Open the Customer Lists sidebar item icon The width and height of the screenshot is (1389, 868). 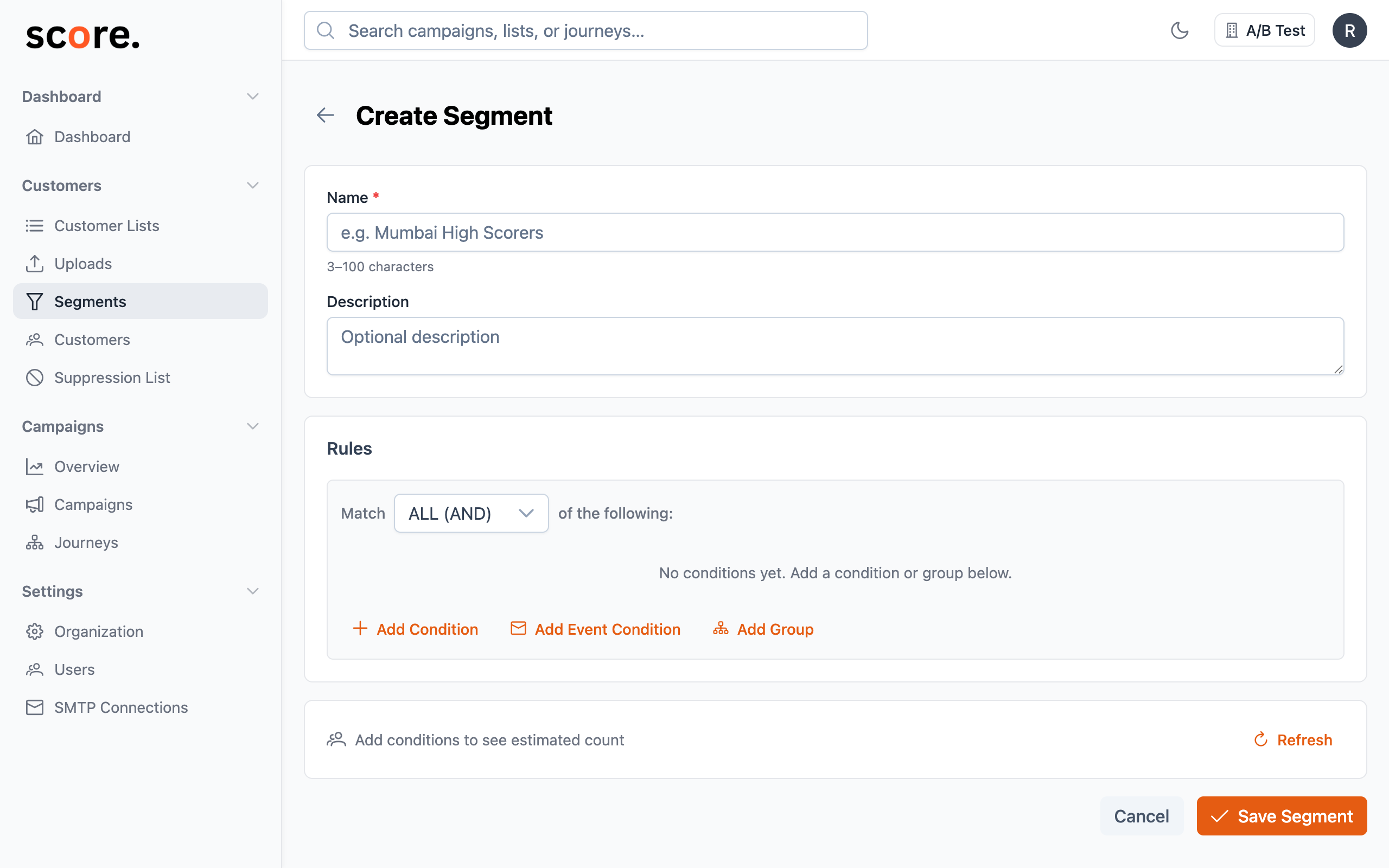(x=34, y=226)
